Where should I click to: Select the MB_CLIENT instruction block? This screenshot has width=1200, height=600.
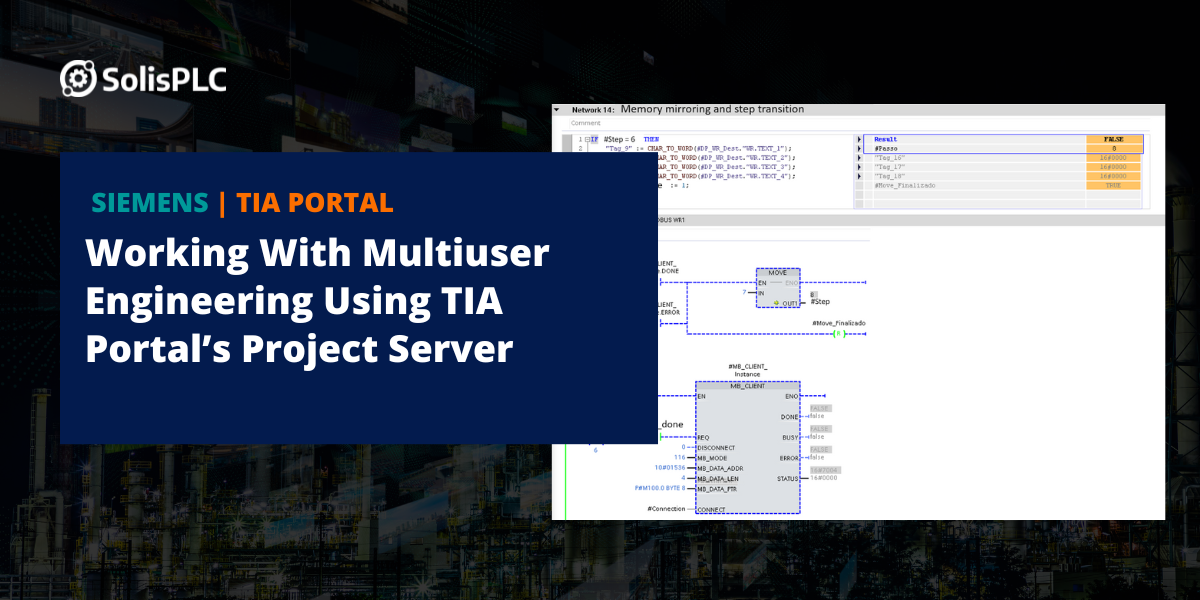tap(747, 388)
